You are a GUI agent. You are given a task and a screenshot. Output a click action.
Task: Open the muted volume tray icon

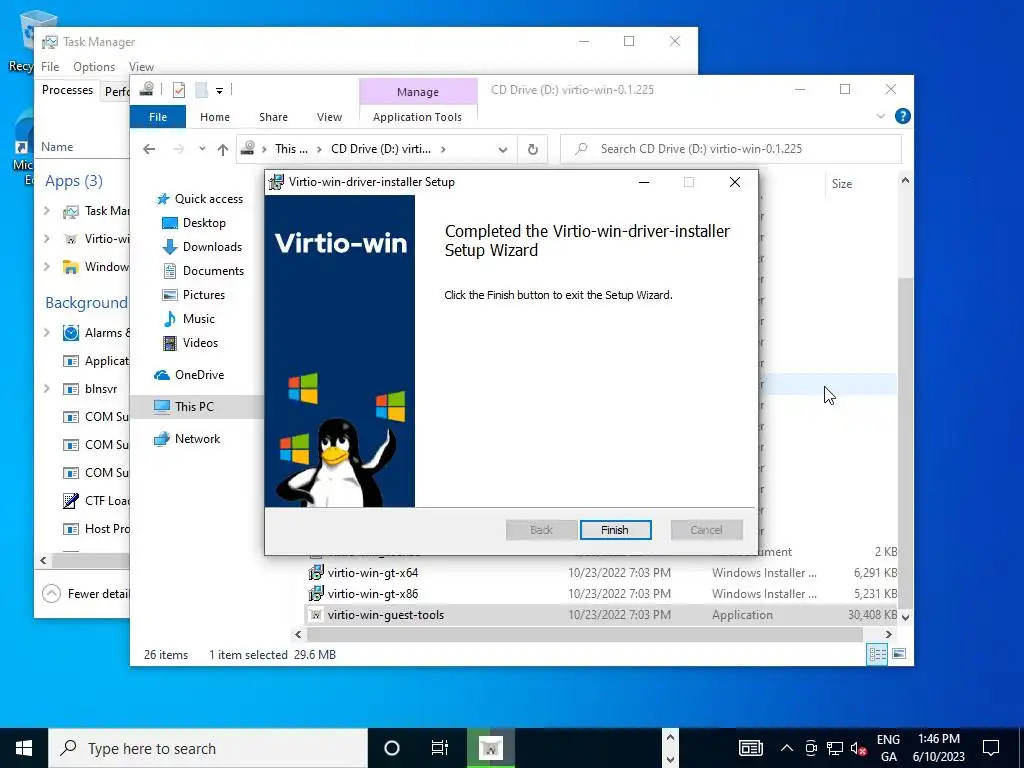[x=858, y=748]
